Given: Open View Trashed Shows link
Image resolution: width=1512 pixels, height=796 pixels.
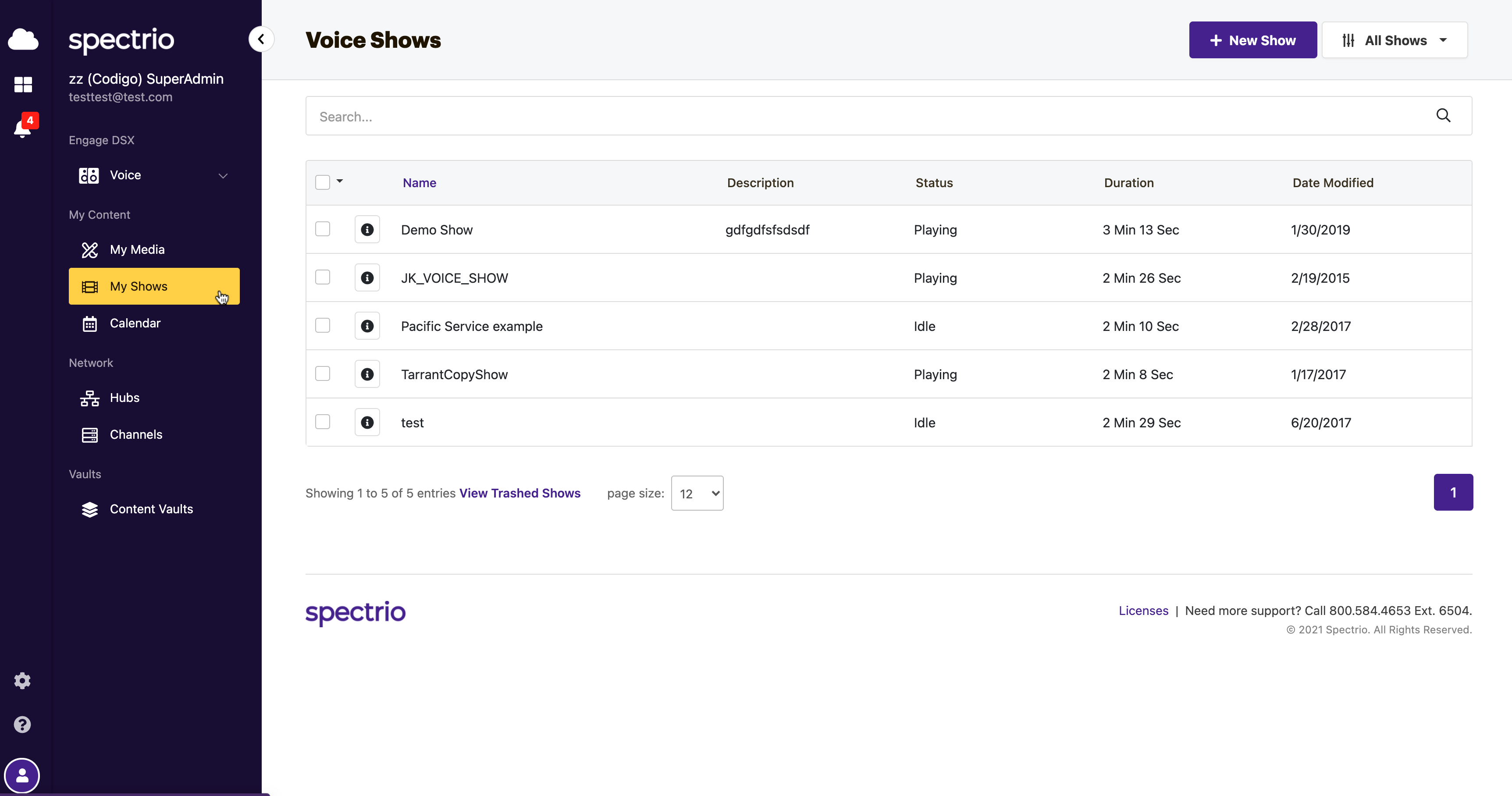Looking at the screenshot, I should point(519,493).
